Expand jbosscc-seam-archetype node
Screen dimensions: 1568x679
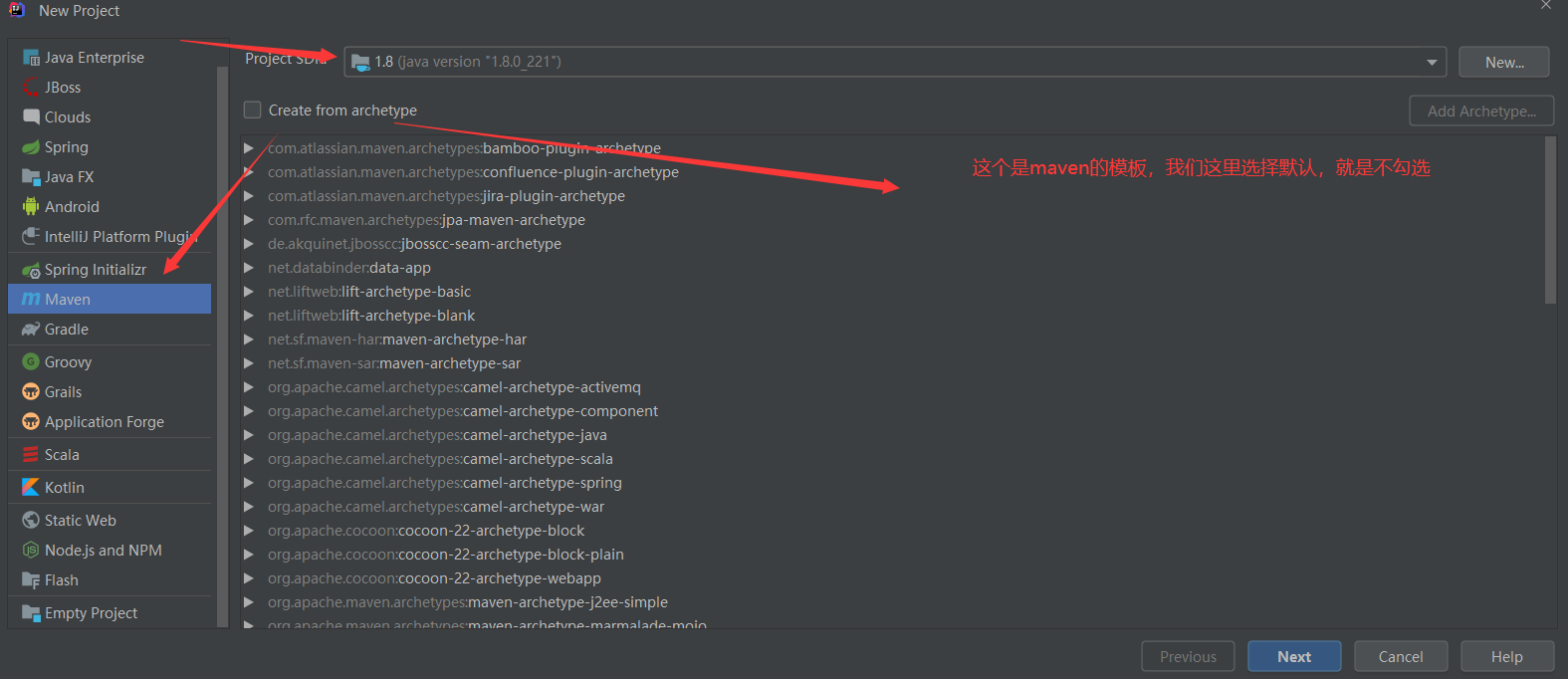click(249, 244)
